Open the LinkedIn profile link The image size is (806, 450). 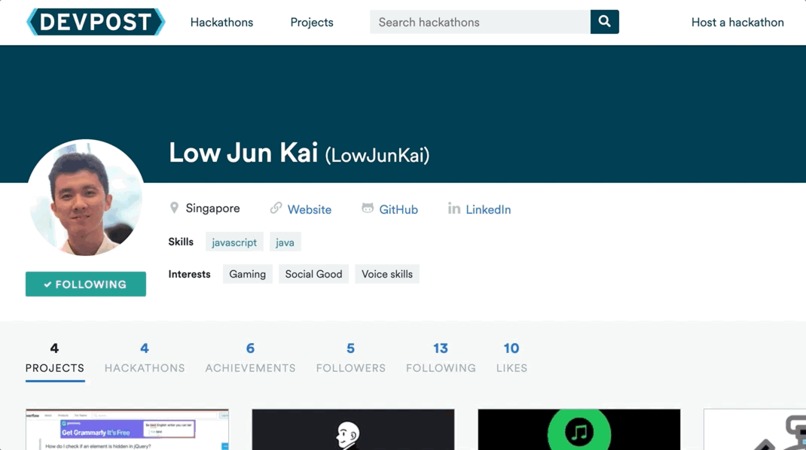[x=488, y=209]
